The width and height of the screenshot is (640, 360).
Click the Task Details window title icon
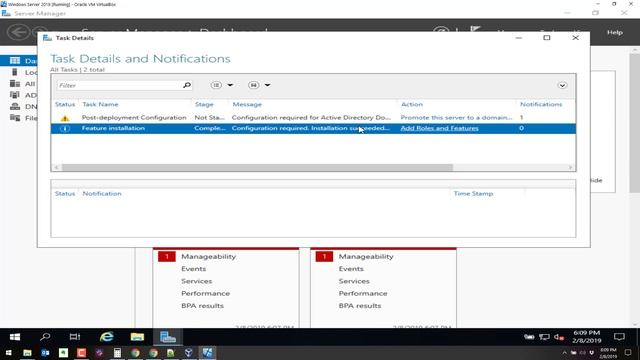(x=47, y=38)
